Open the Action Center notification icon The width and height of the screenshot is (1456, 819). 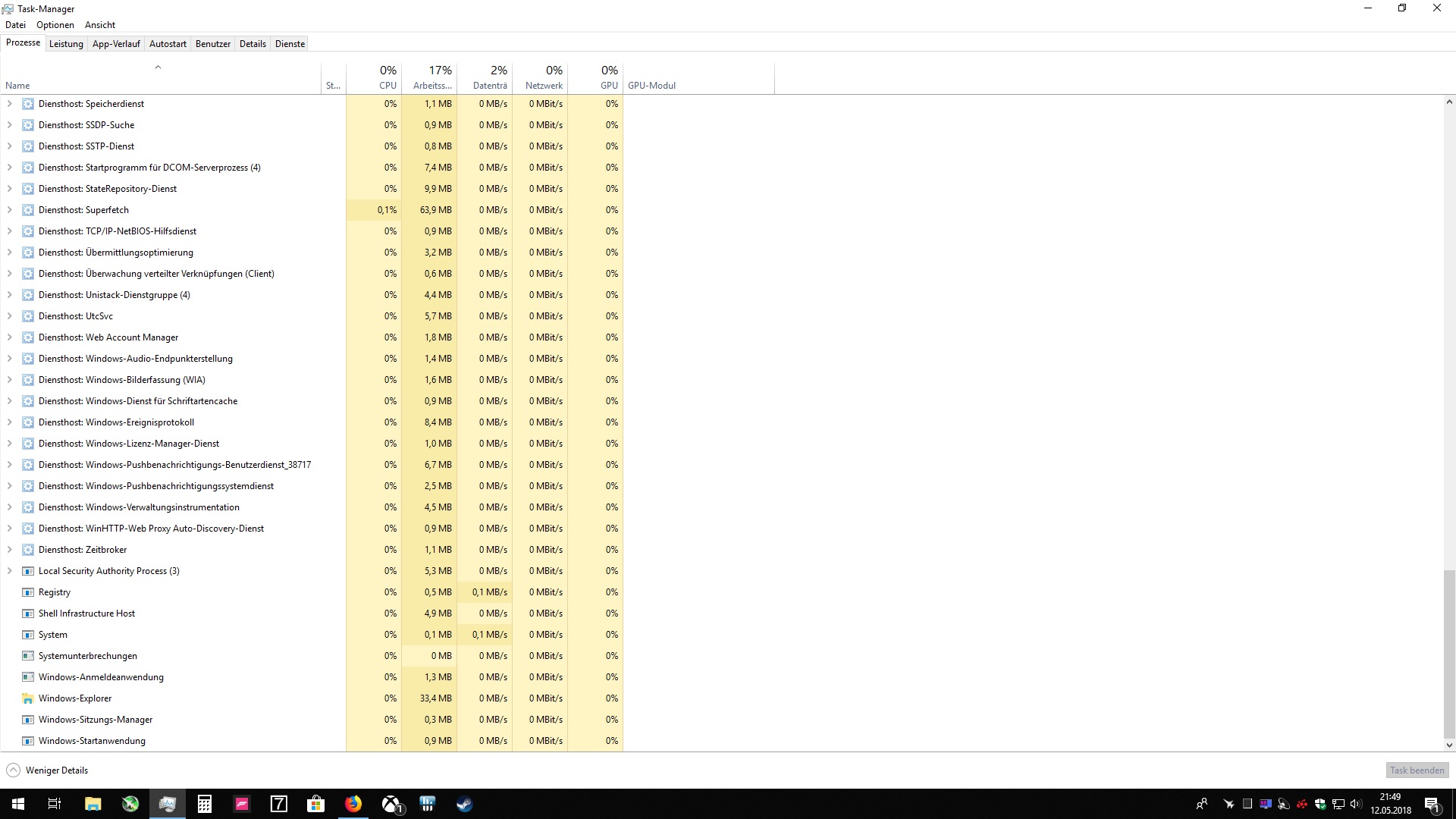[1432, 804]
